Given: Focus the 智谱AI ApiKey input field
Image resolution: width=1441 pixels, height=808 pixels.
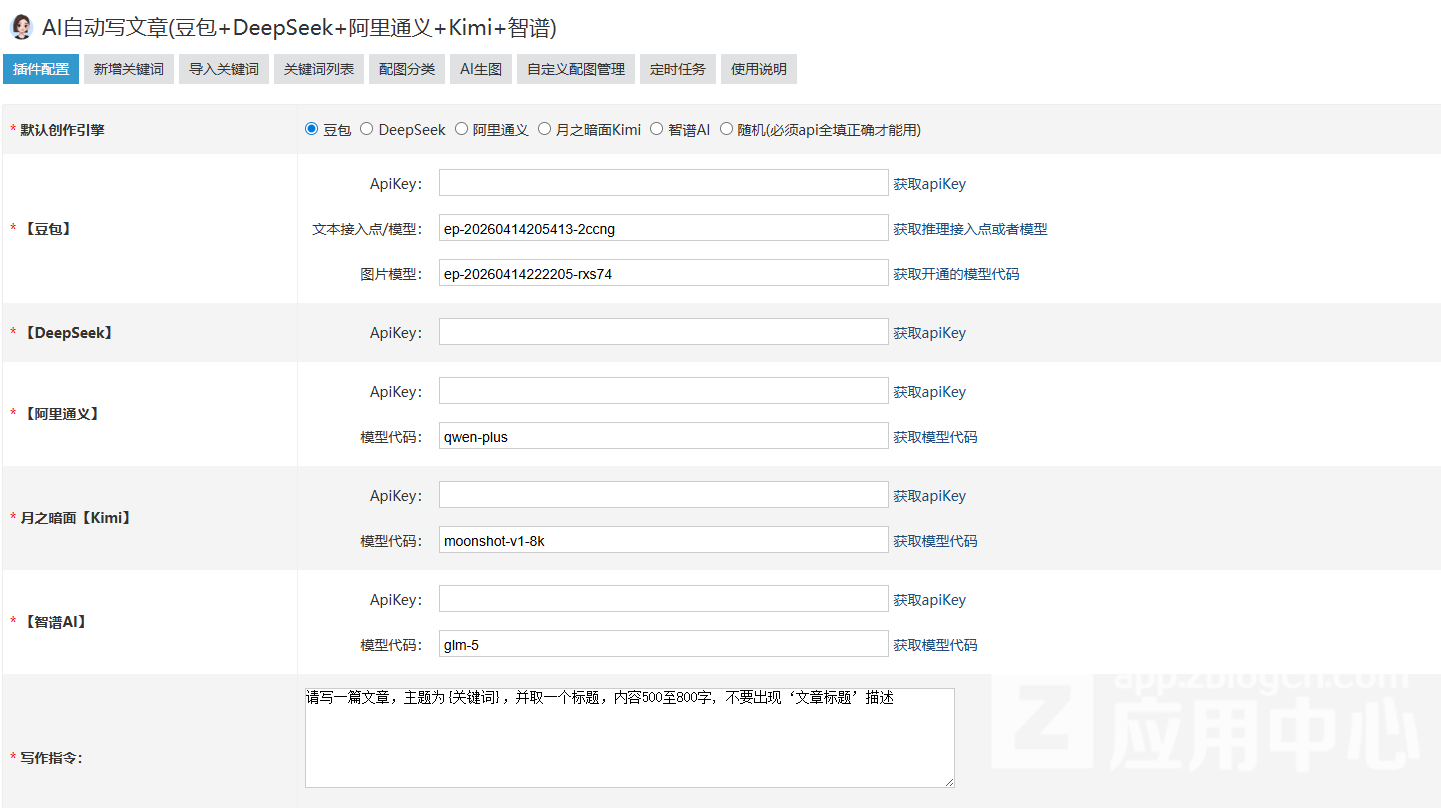Looking at the screenshot, I should point(664,599).
